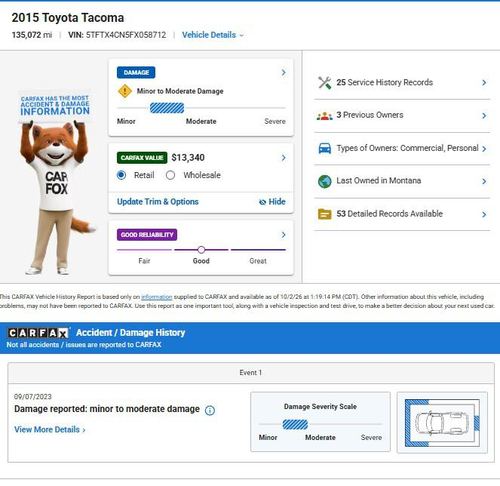Click the yellow damage warning diamond icon
This screenshot has width=500, height=486.
[125, 91]
